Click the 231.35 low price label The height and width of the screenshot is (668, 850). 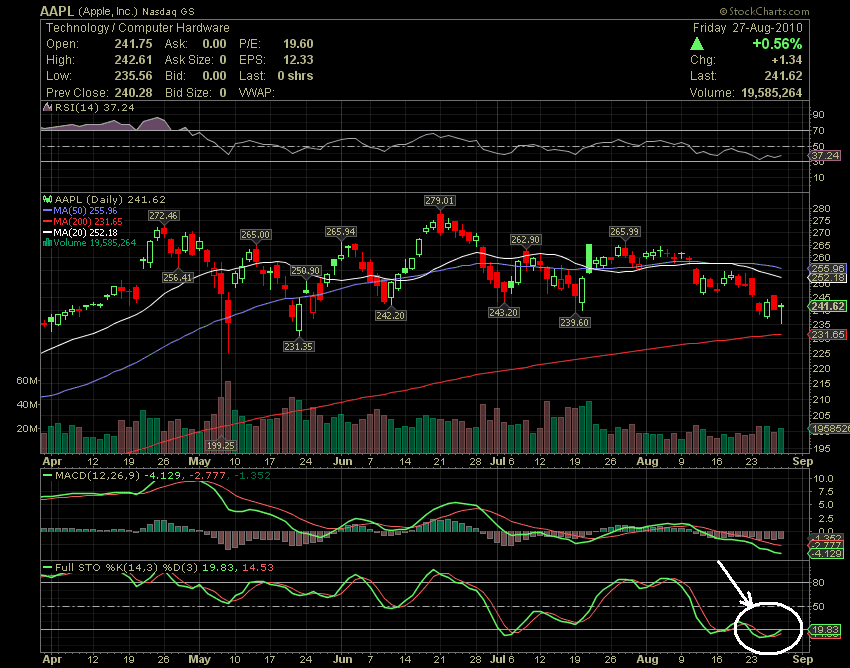[298, 346]
